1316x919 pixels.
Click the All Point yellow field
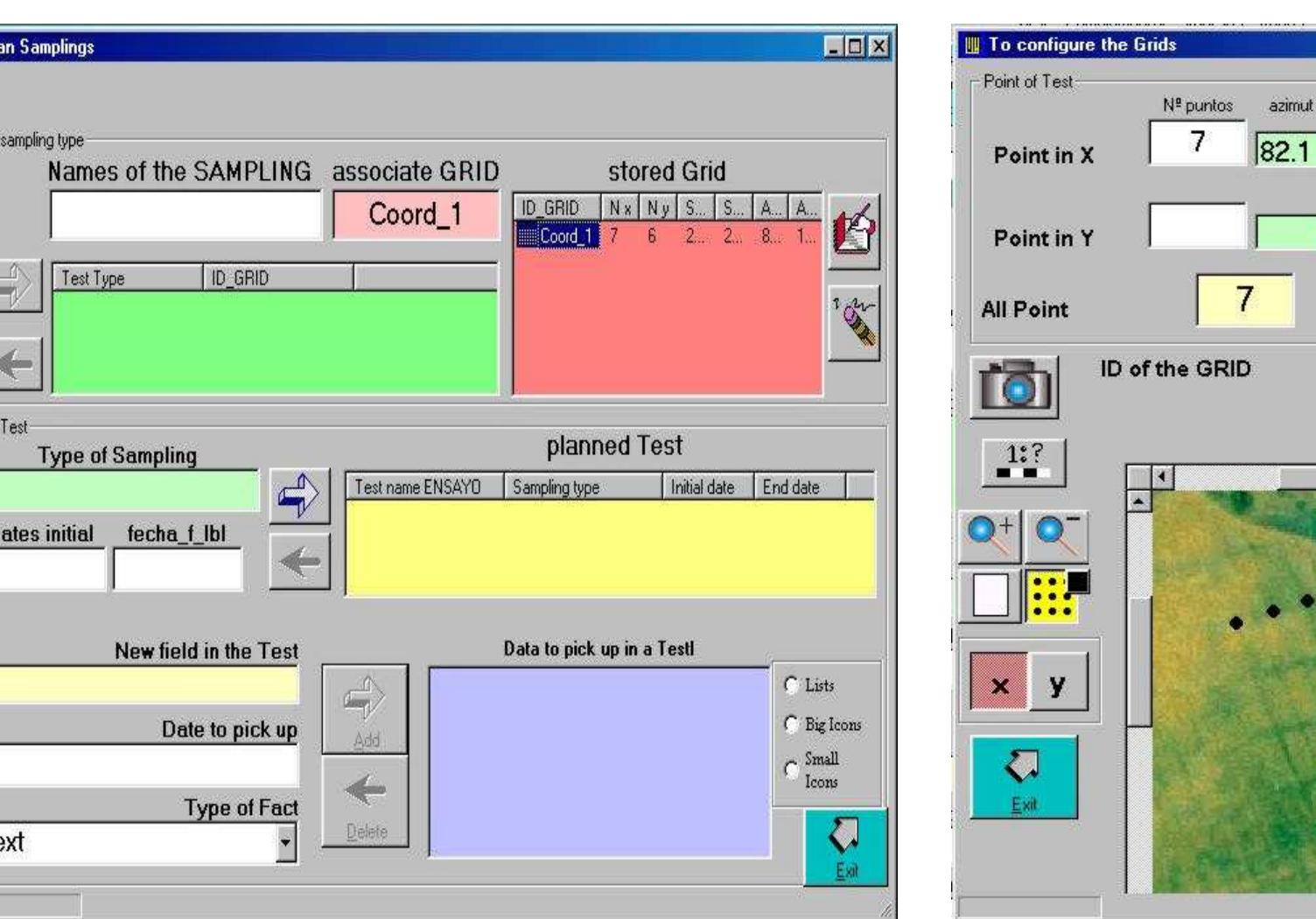click(1244, 299)
